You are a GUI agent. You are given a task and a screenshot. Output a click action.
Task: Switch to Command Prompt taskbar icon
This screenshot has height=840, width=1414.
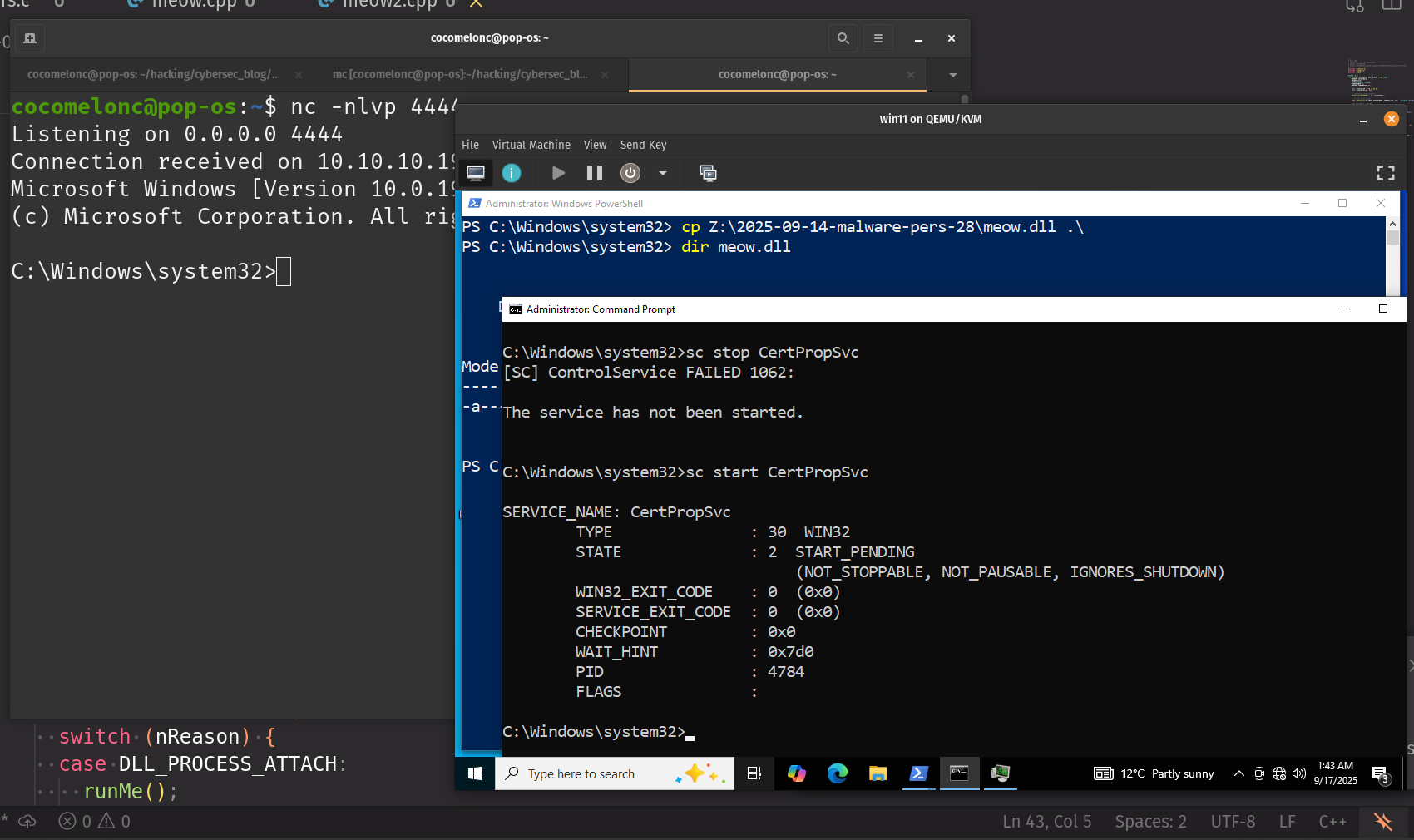(x=959, y=773)
